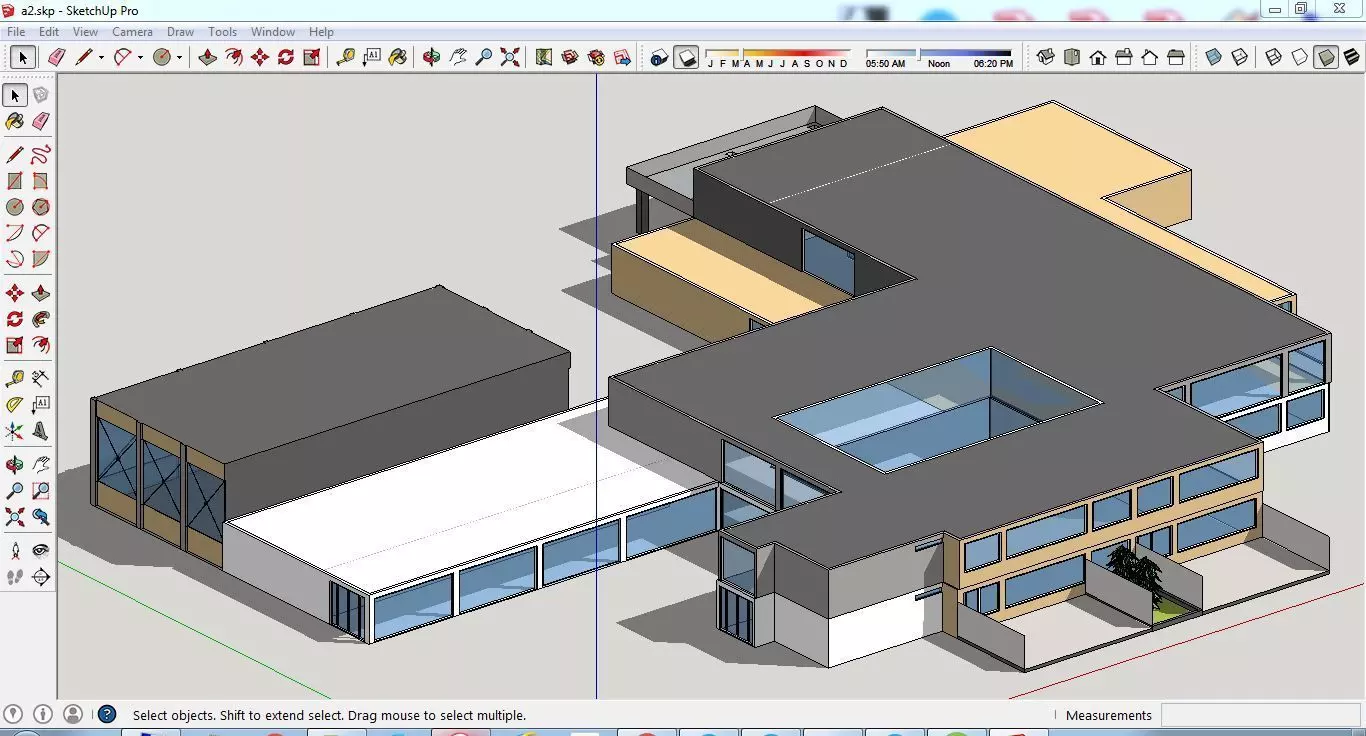Open the File menu
This screenshot has width=1366, height=736.
(17, 32)
